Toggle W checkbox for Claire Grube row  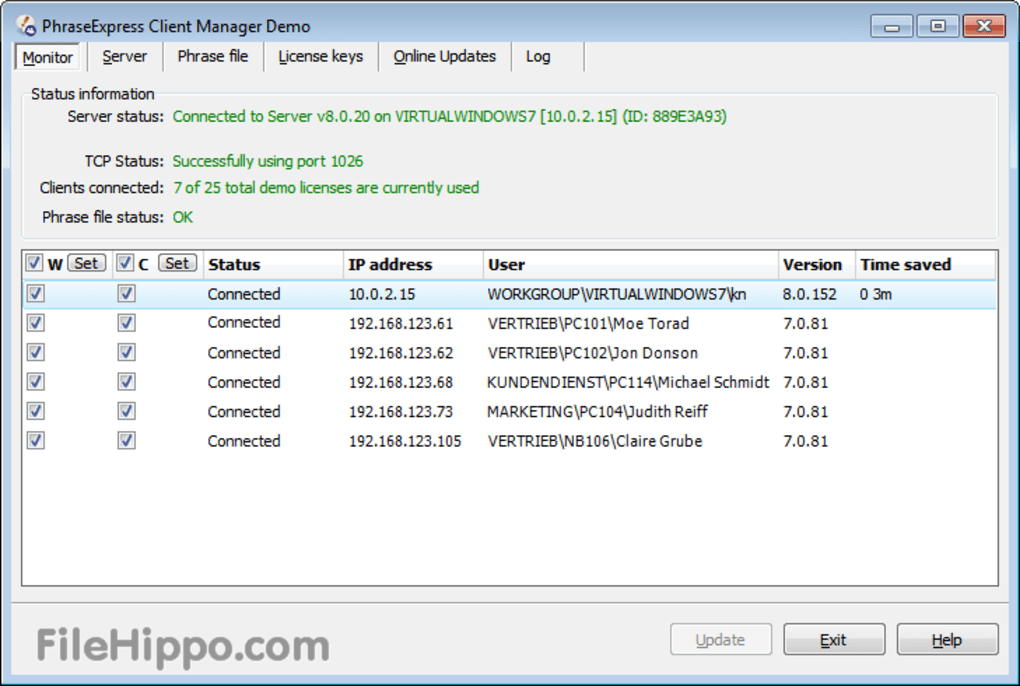click(36, 440)
